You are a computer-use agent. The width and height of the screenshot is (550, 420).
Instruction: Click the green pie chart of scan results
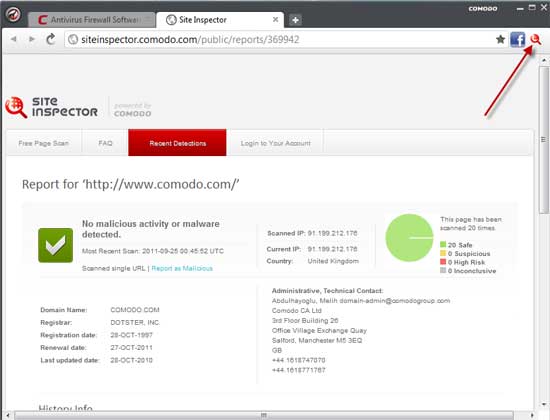pos(409,238)
